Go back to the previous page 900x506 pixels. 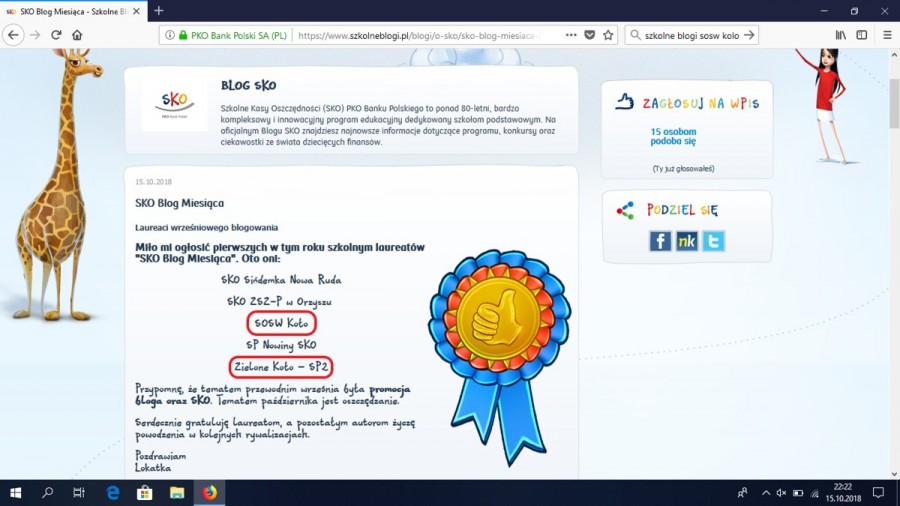pyautogui.click(x=13, y=35)
